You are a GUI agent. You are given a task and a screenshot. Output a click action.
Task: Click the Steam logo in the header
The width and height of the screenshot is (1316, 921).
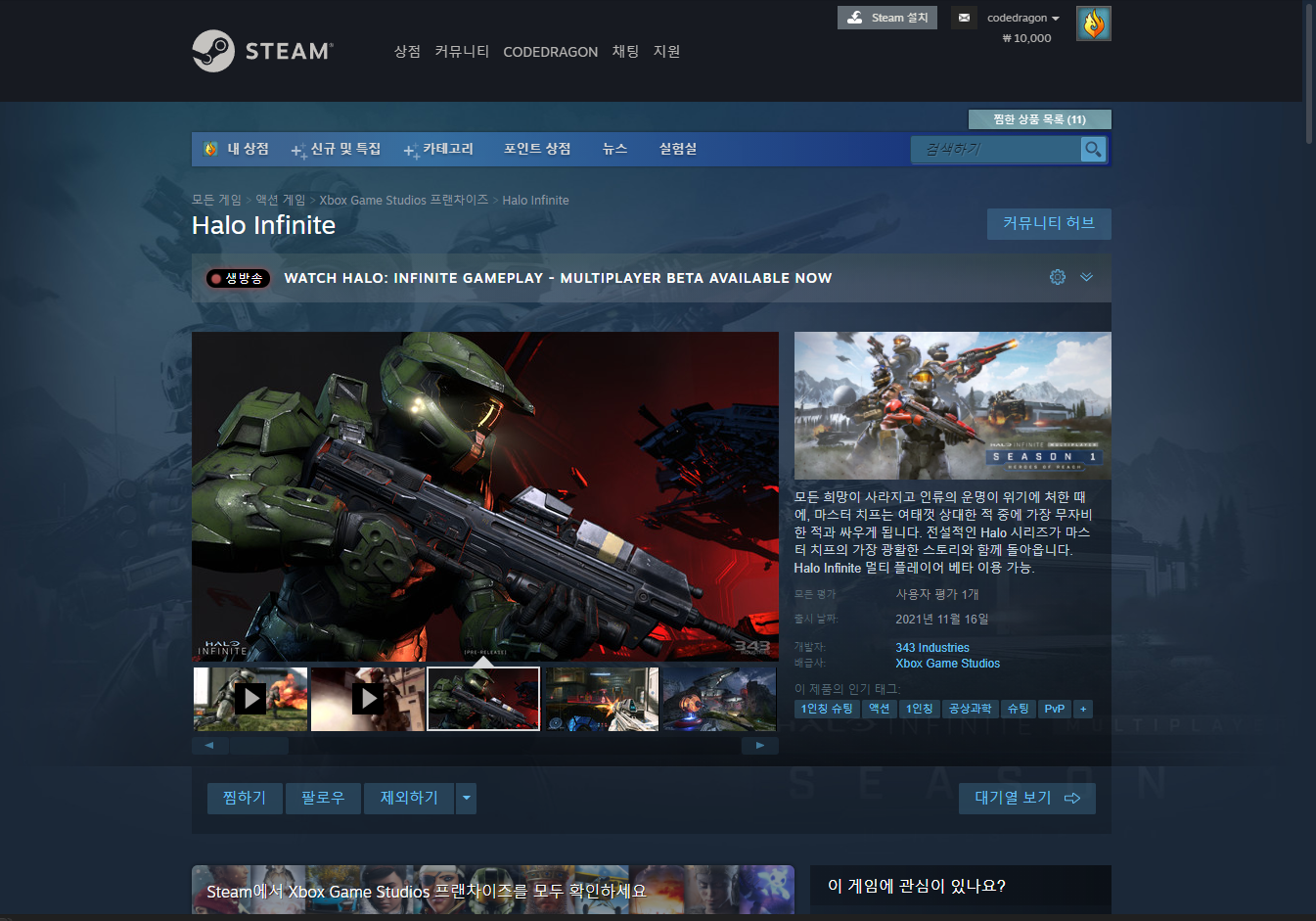[262, 51]
